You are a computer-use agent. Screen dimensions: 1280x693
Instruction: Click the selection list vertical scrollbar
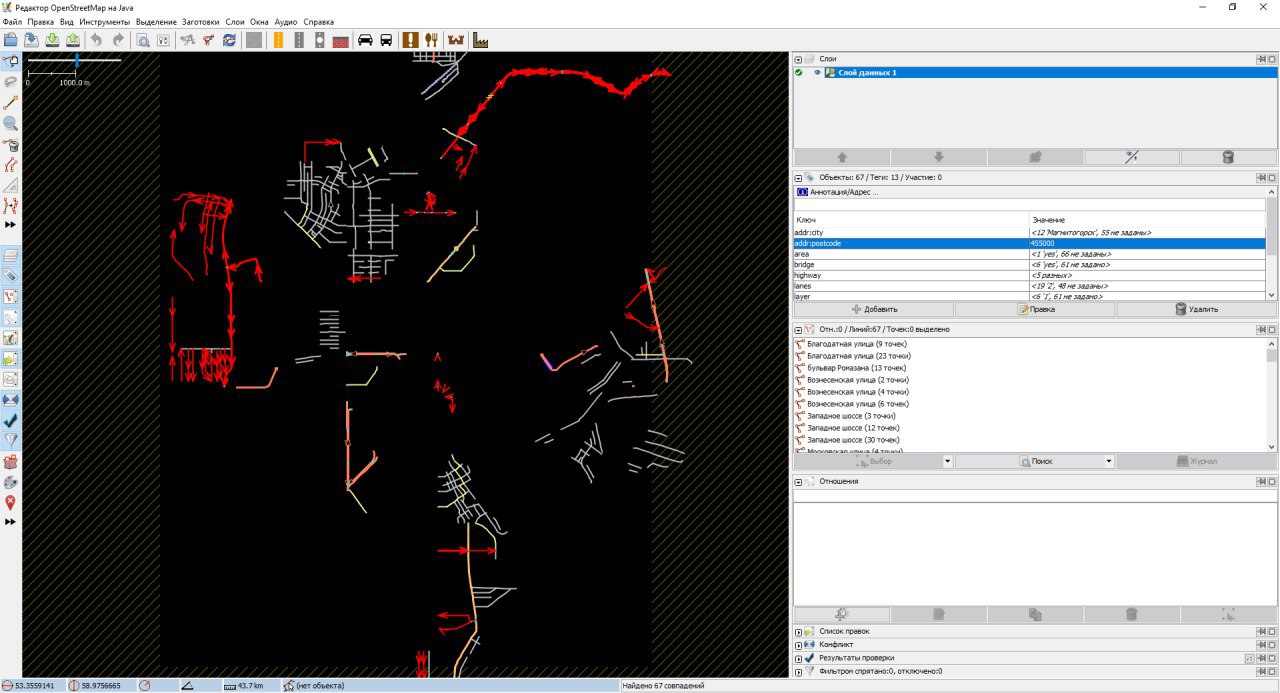[1272, 394]
